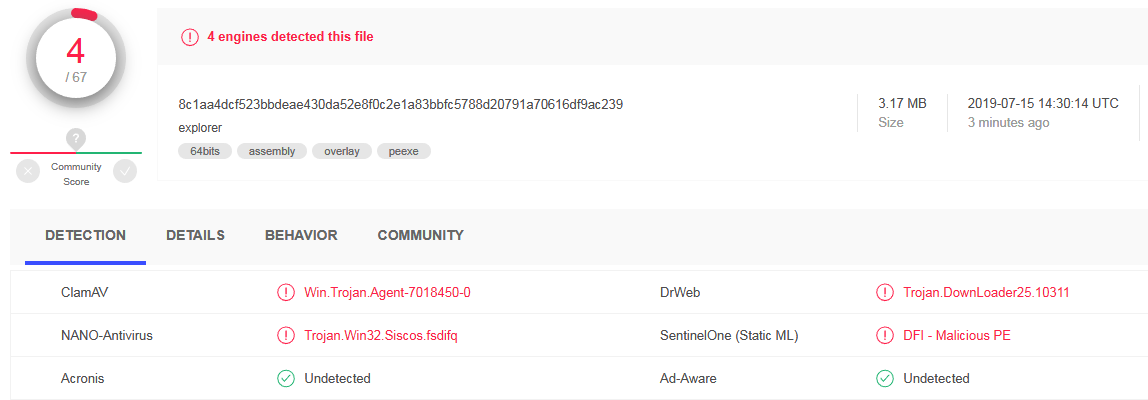Click the community score question mark icon
The image size is (1148, 400).
(76, 139)
